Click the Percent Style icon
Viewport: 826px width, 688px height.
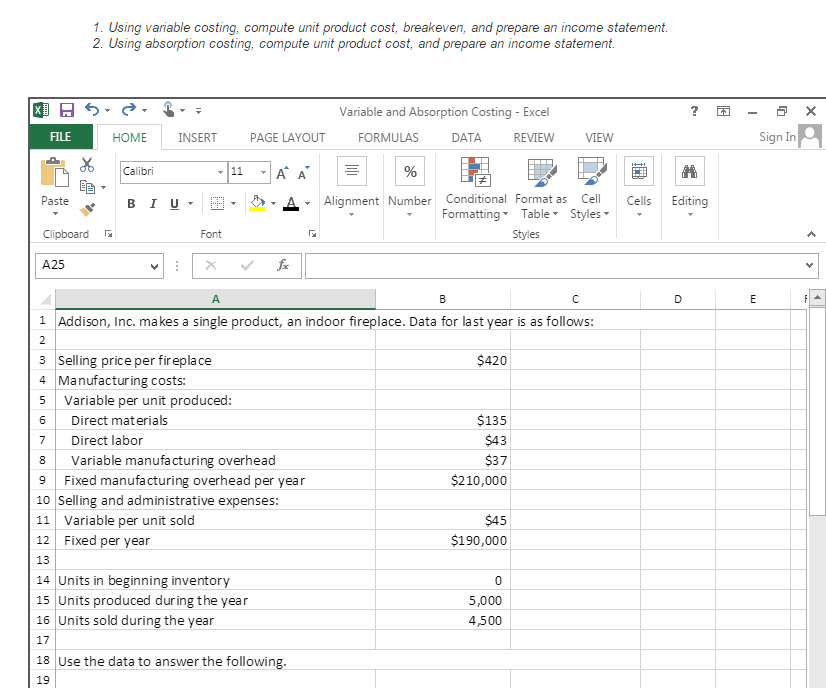coord(409,171)
